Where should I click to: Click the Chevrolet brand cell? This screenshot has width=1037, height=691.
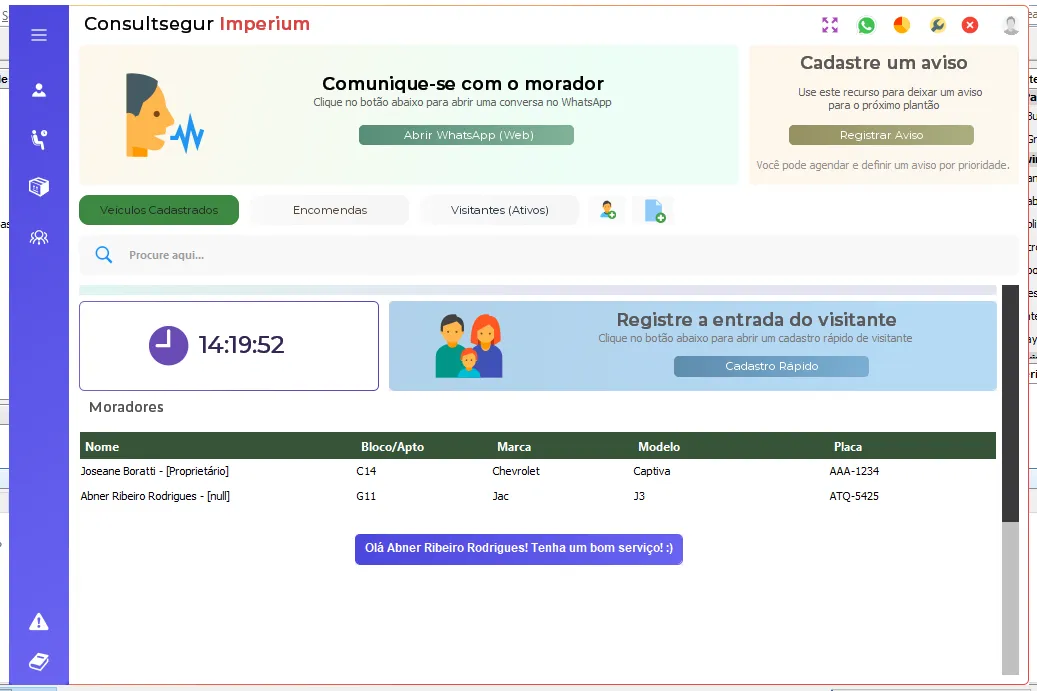pos(516,471)
